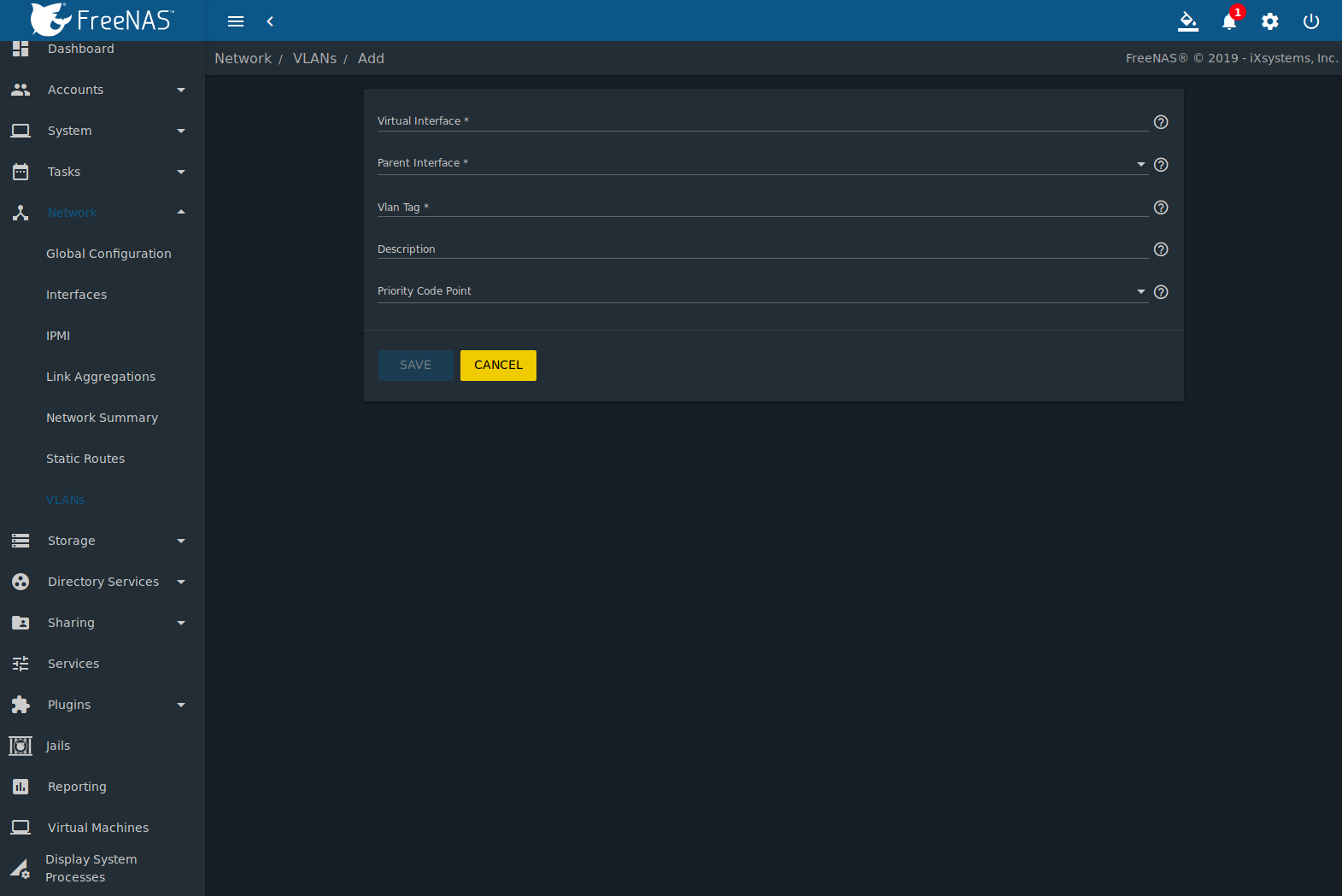Click the Dashboard grid icon
The width and height of the screenshot is (1342, 896).
click(x=21, y=49)
